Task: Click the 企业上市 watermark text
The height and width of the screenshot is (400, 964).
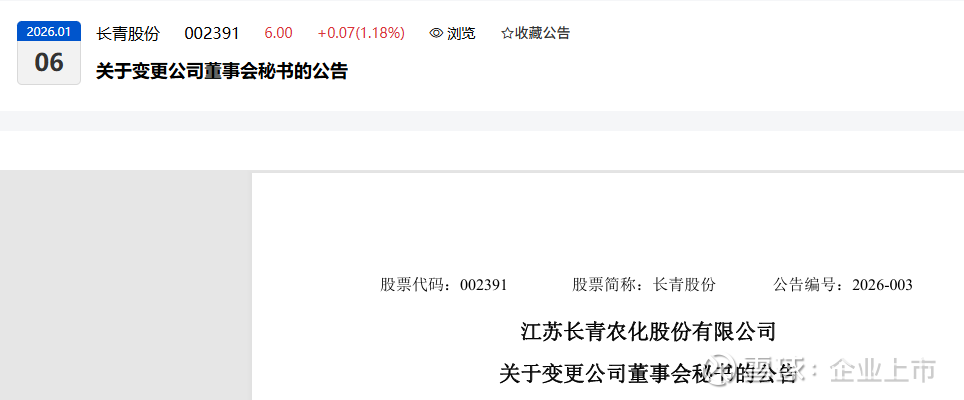Action: tap(883, 371)
